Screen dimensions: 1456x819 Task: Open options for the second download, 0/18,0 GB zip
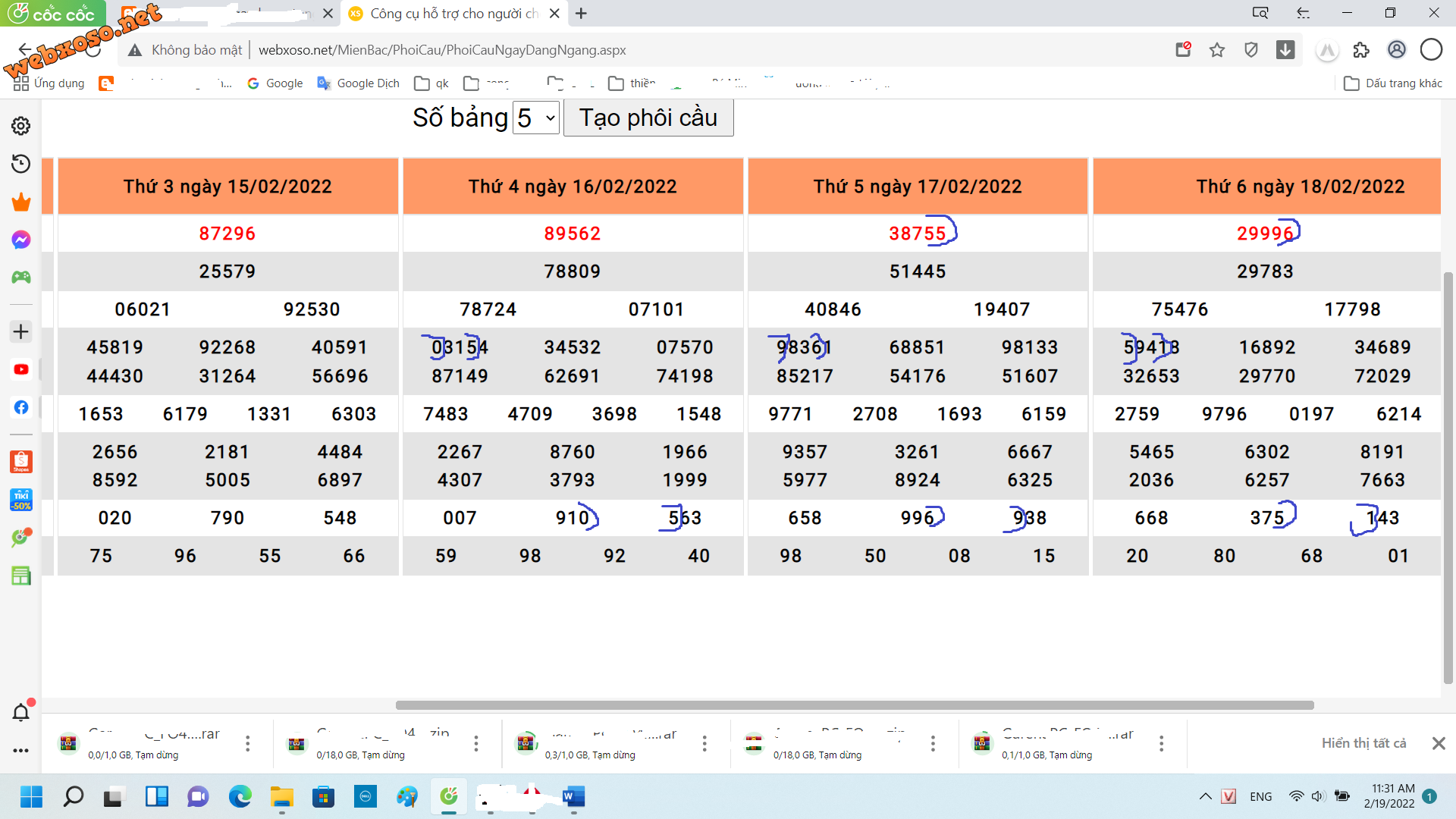(476, 744)
